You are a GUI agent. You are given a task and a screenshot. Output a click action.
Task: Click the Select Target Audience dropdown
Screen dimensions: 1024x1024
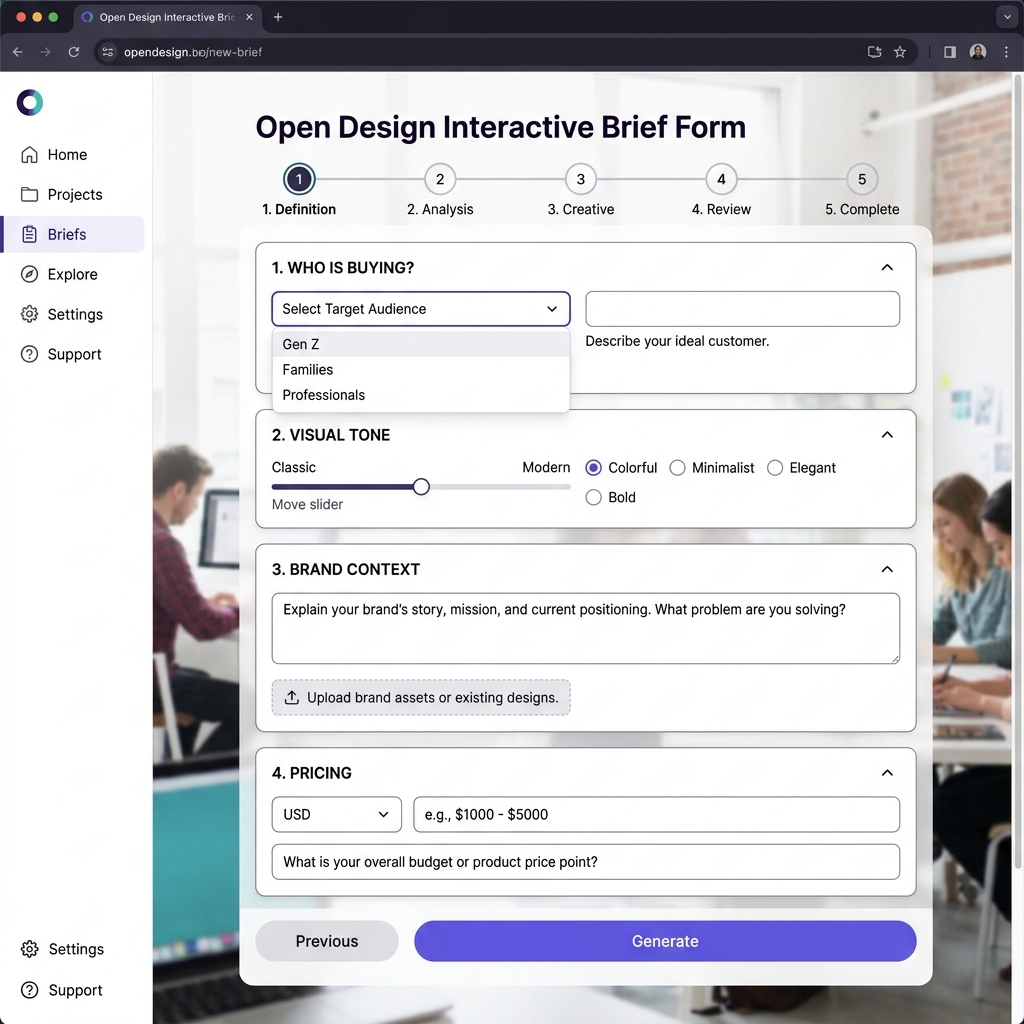click(421, 309)
